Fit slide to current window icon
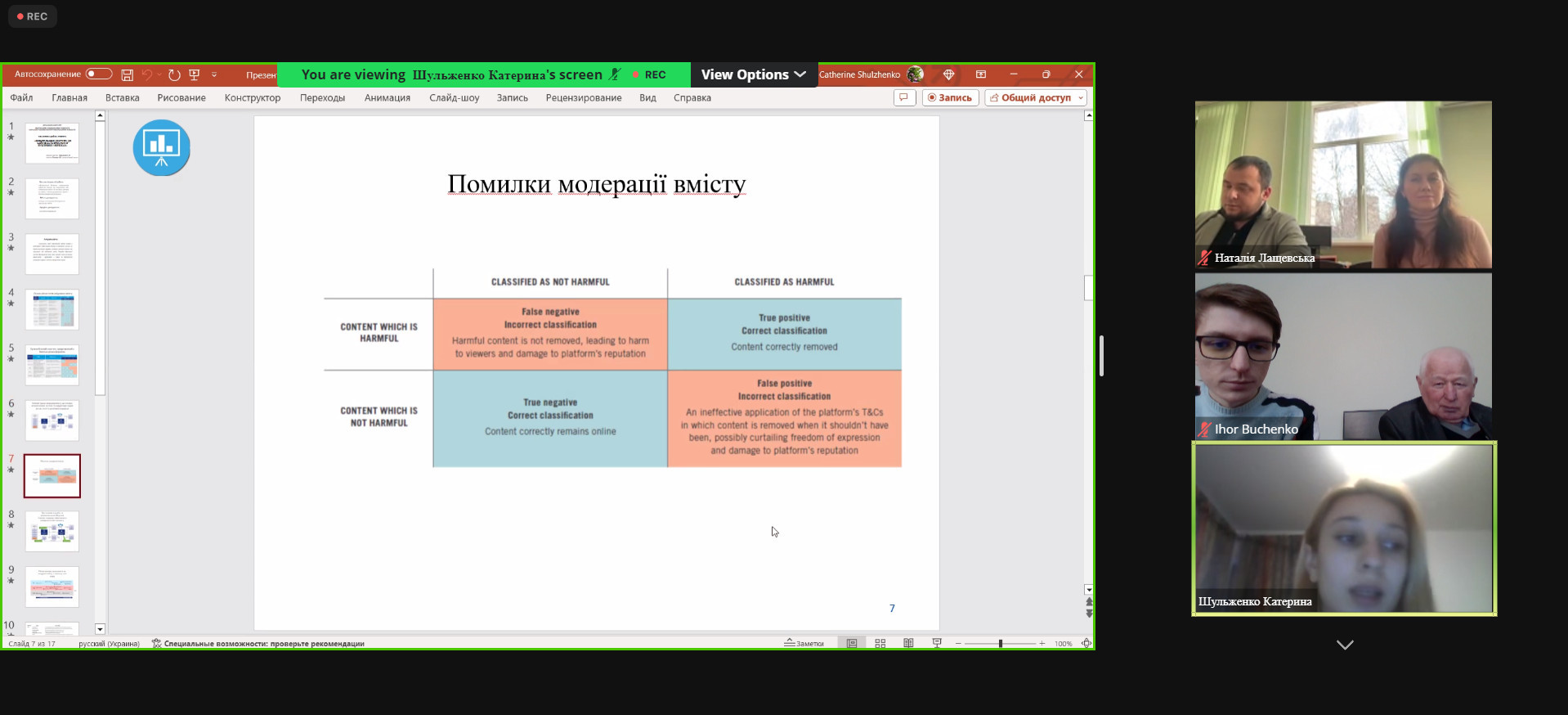The image size is (1568, 715). pyautogui.click(x=1086, y=644)
